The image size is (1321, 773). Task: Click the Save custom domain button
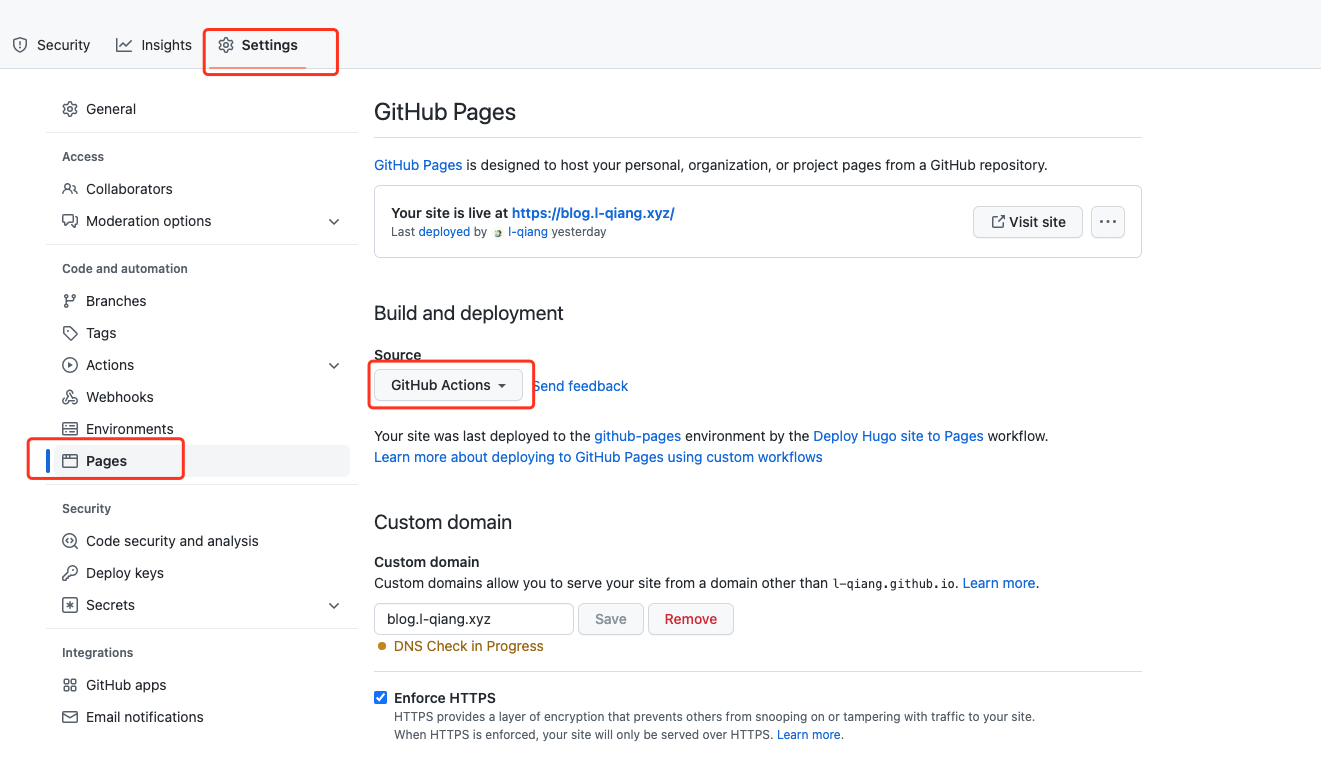point(611,619)
